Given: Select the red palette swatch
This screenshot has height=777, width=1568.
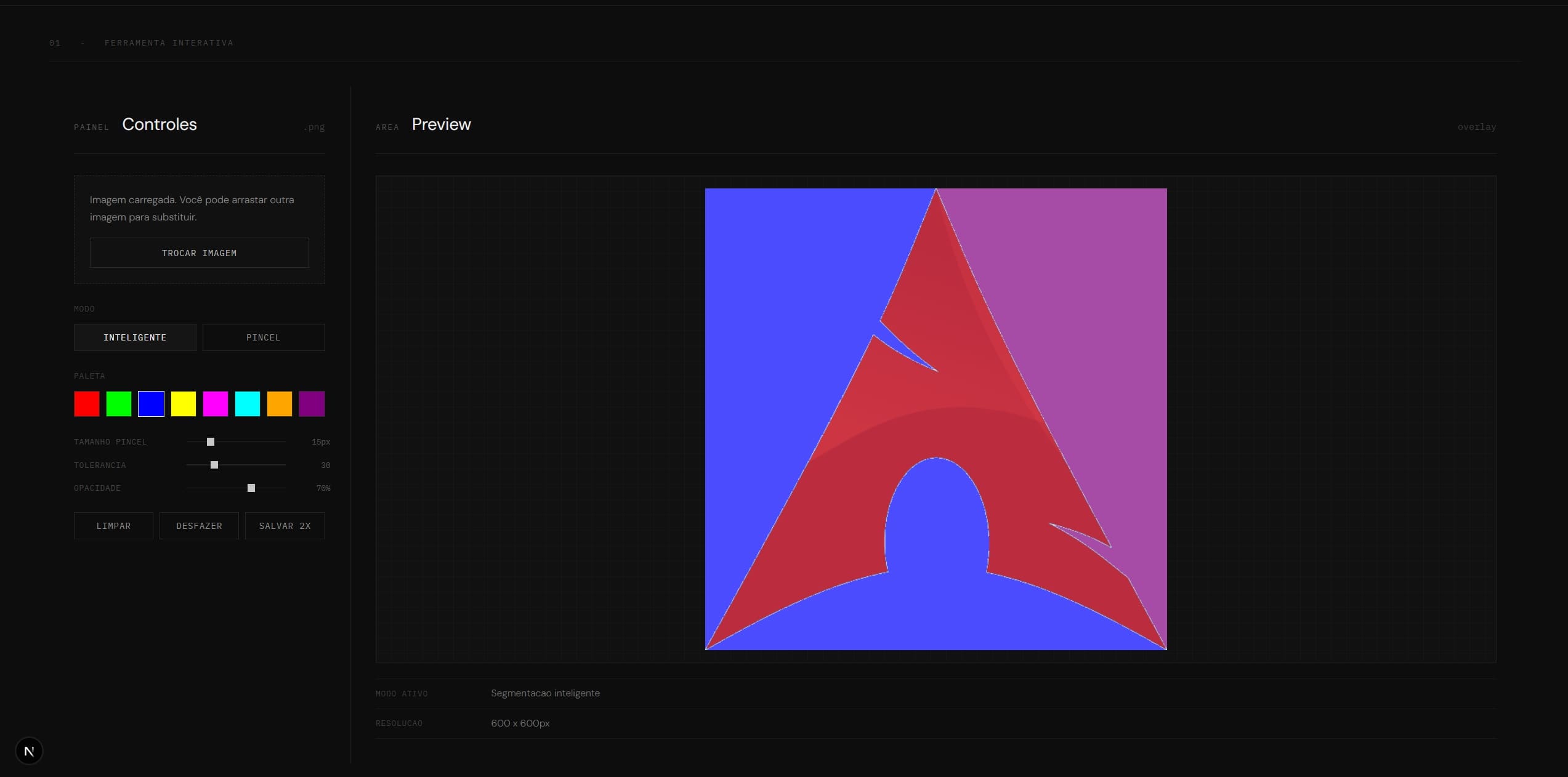Looking at the screenshot, I should [x=87, y=404].
